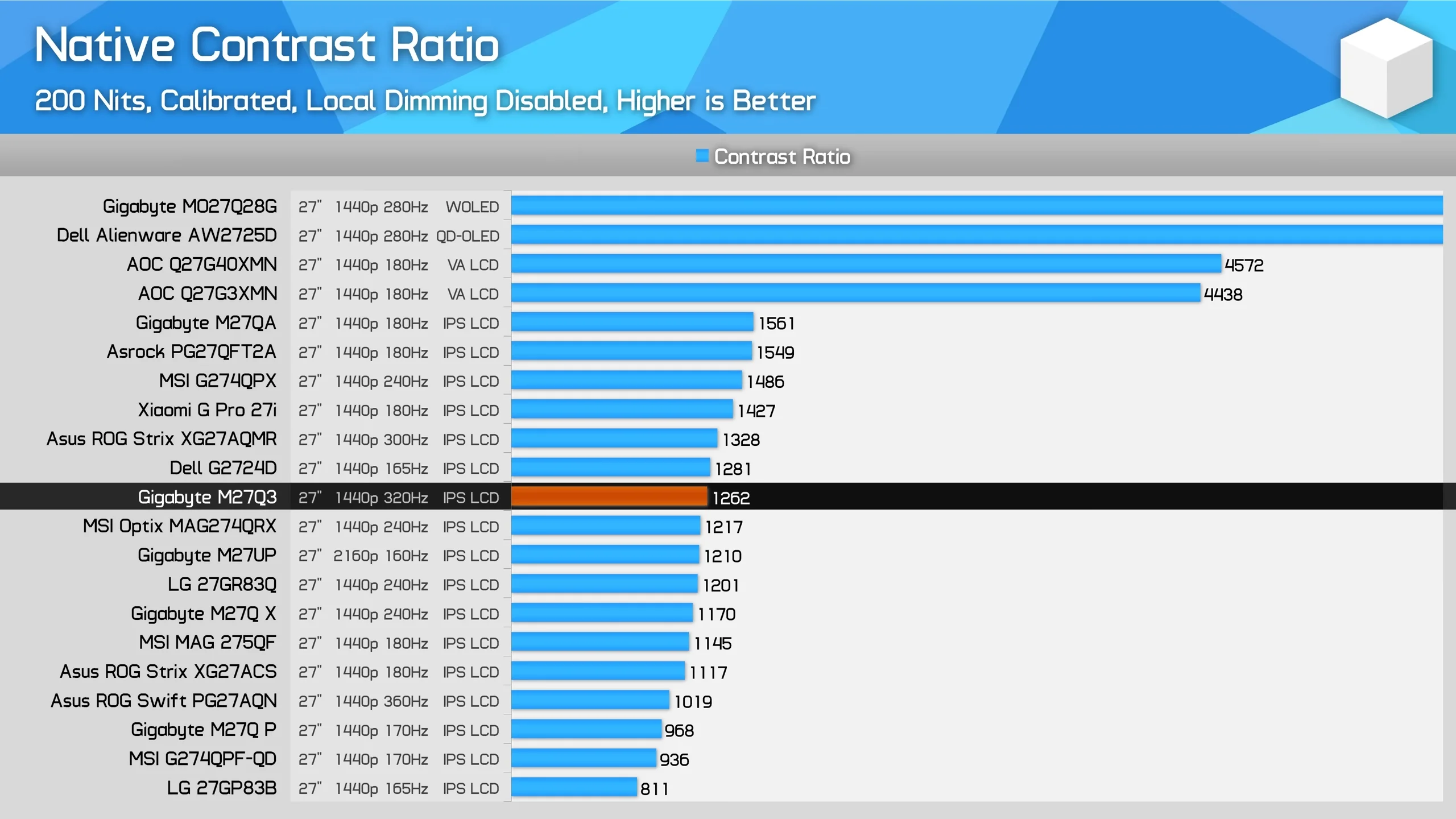The image size is (1456, 819).
Task: Click the blue Contrast Ratio legend square
Action: (701, 155)
